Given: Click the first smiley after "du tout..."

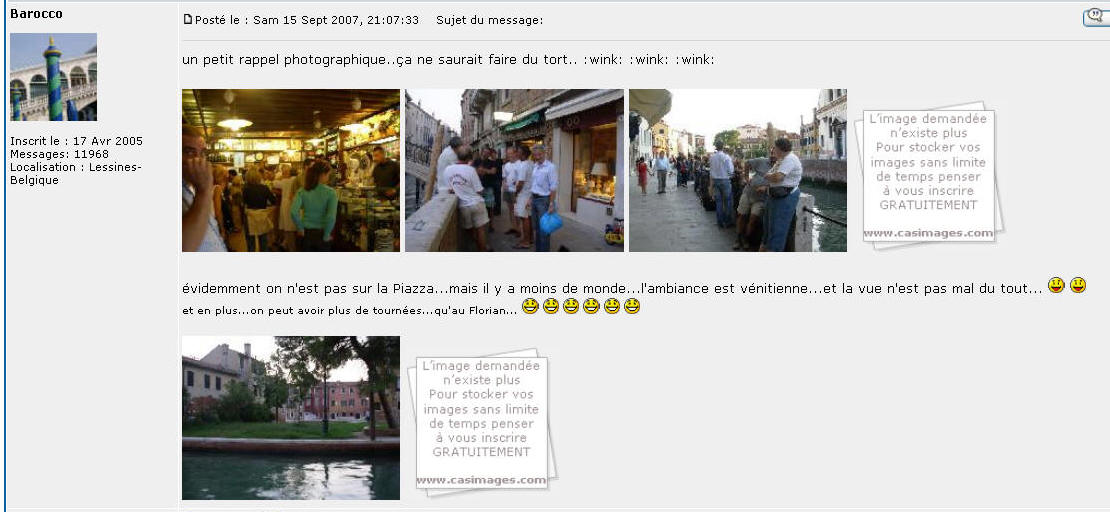Looking at the screenshot, I should coord(1056,285).
